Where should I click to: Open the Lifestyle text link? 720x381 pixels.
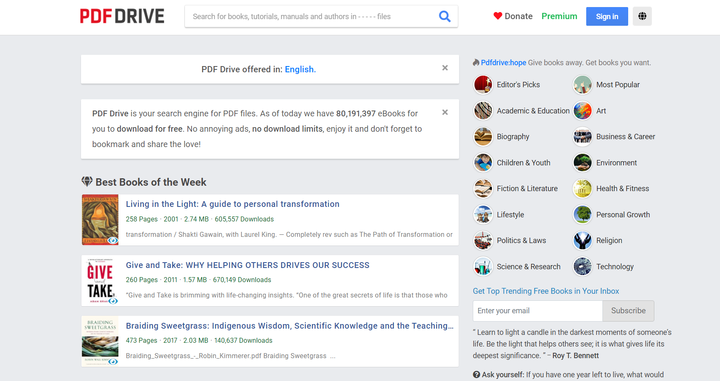pyautogui.click(x=510, y=215)
